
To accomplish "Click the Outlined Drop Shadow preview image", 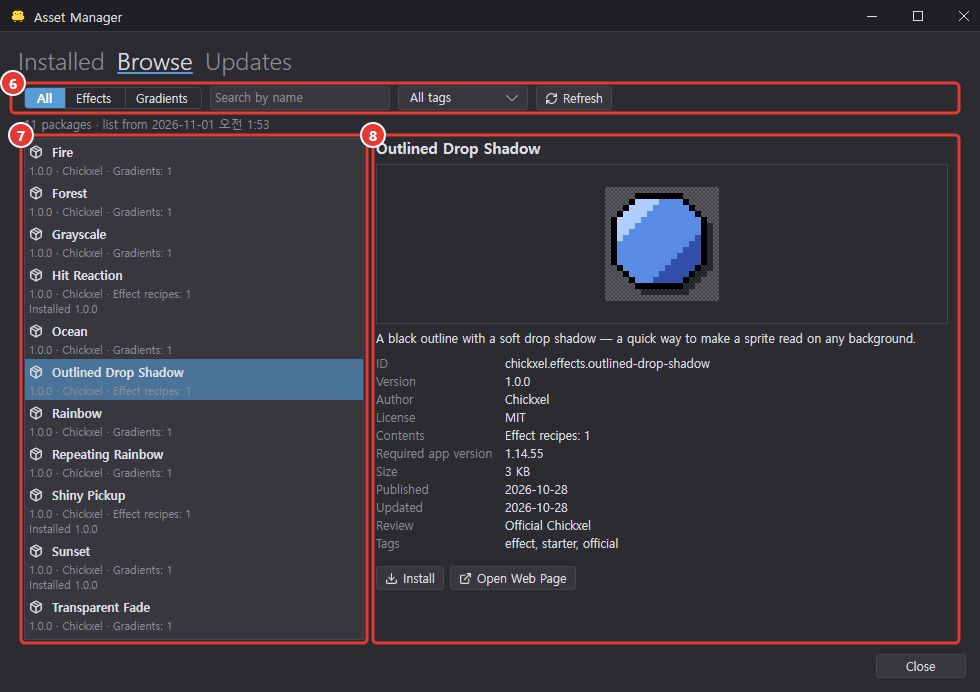I will 662,244.
